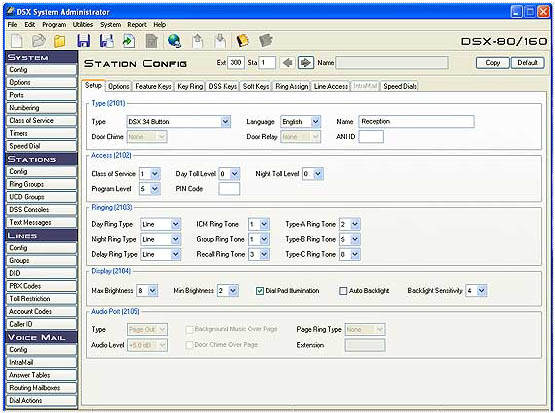Screen dimensions: 555x413
Task: Open Routing Mailboxes in Voice Mail sidebar
Action: coord(41,388)
